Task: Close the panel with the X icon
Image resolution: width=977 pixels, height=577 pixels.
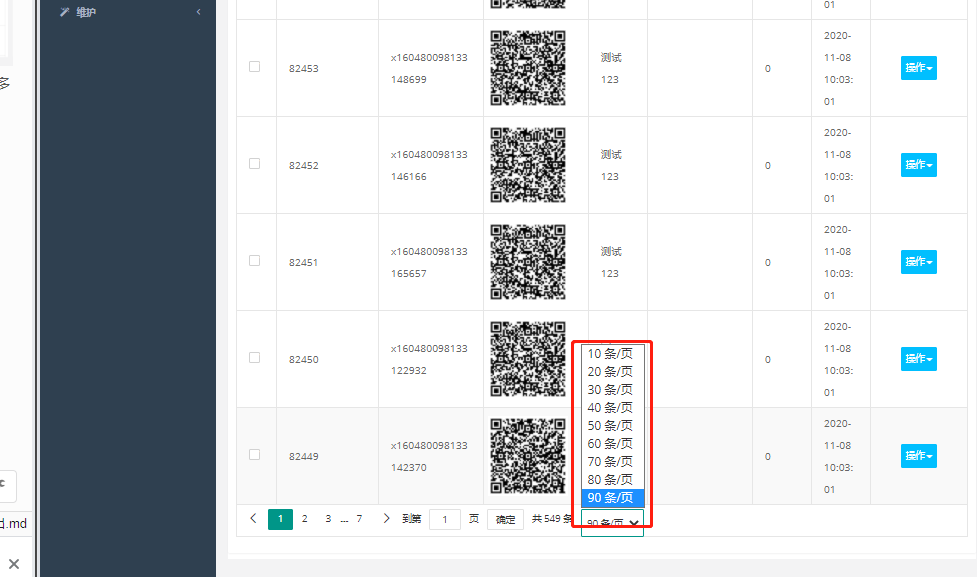Action: 14,564
